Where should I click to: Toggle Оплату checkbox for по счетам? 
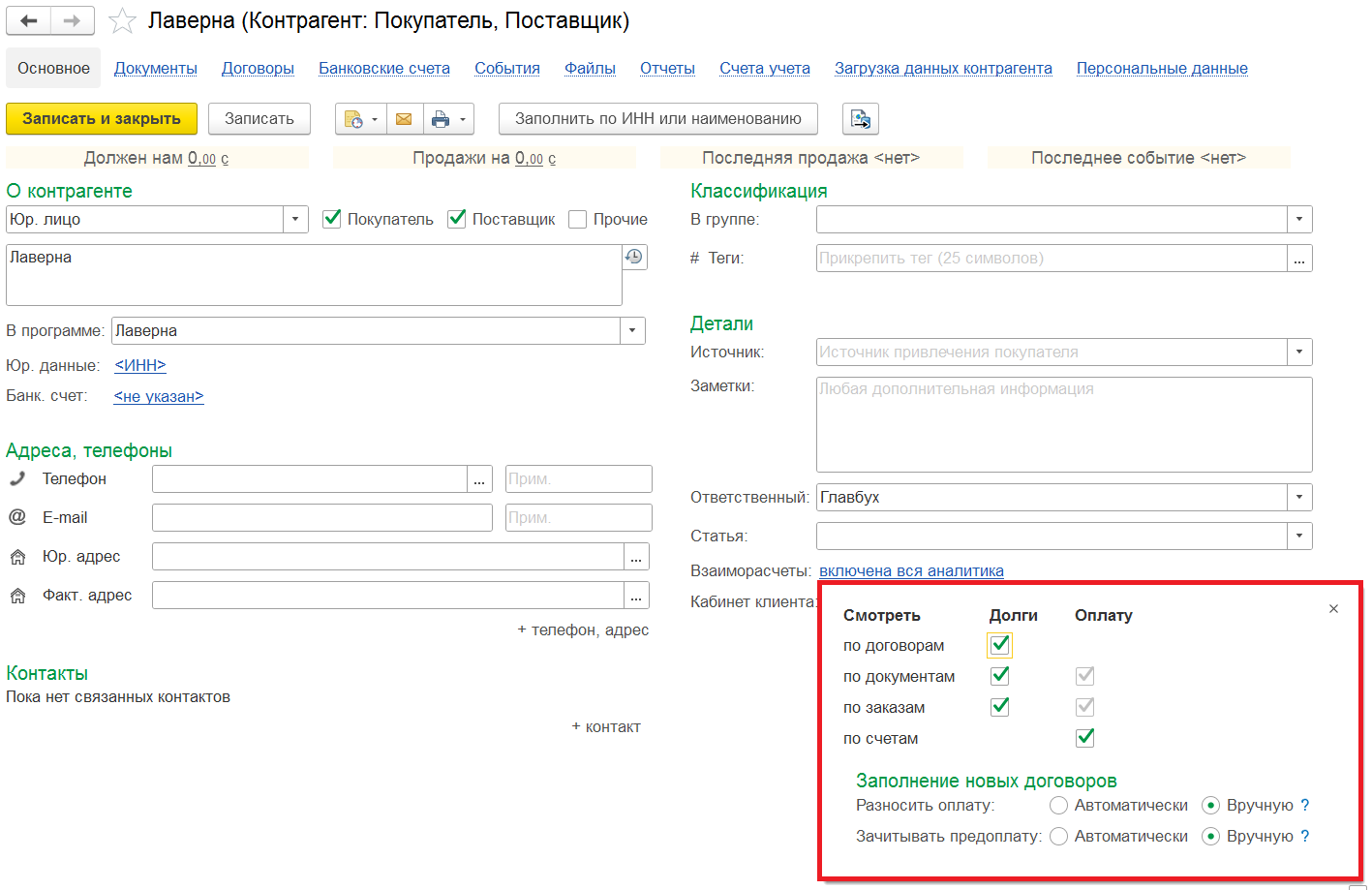coord(1085,738)
